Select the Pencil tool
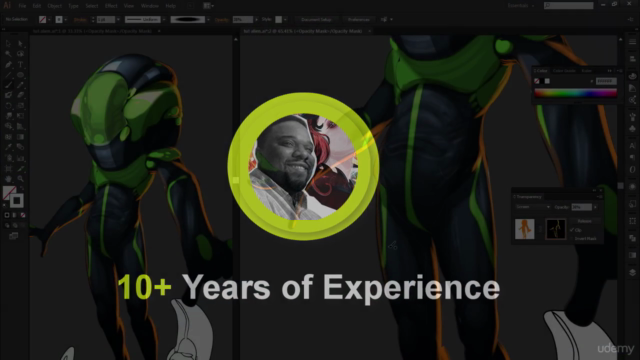This screenshot has width=640, height=360. [x=20, y=85]
